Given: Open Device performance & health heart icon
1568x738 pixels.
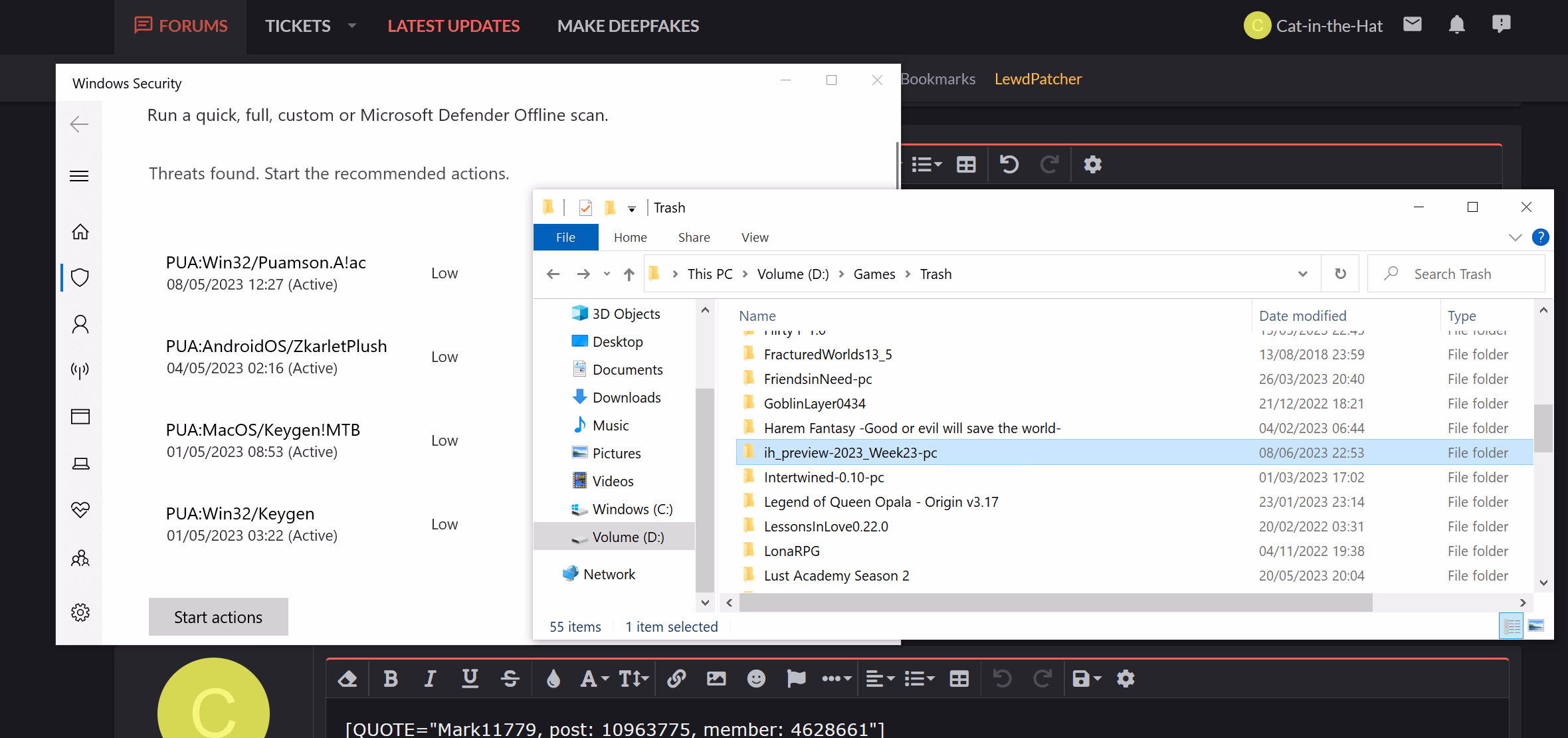Looking at the screenshot, I should (x=80, y=509).
